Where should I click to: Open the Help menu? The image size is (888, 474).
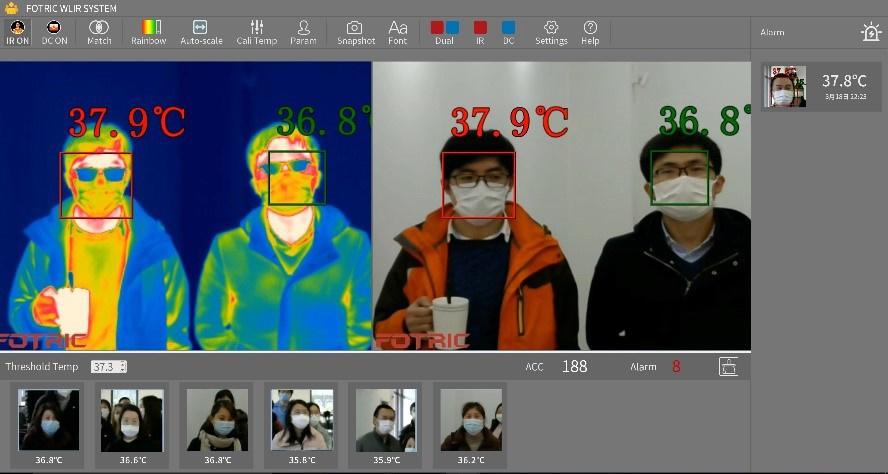coord(590,32)
